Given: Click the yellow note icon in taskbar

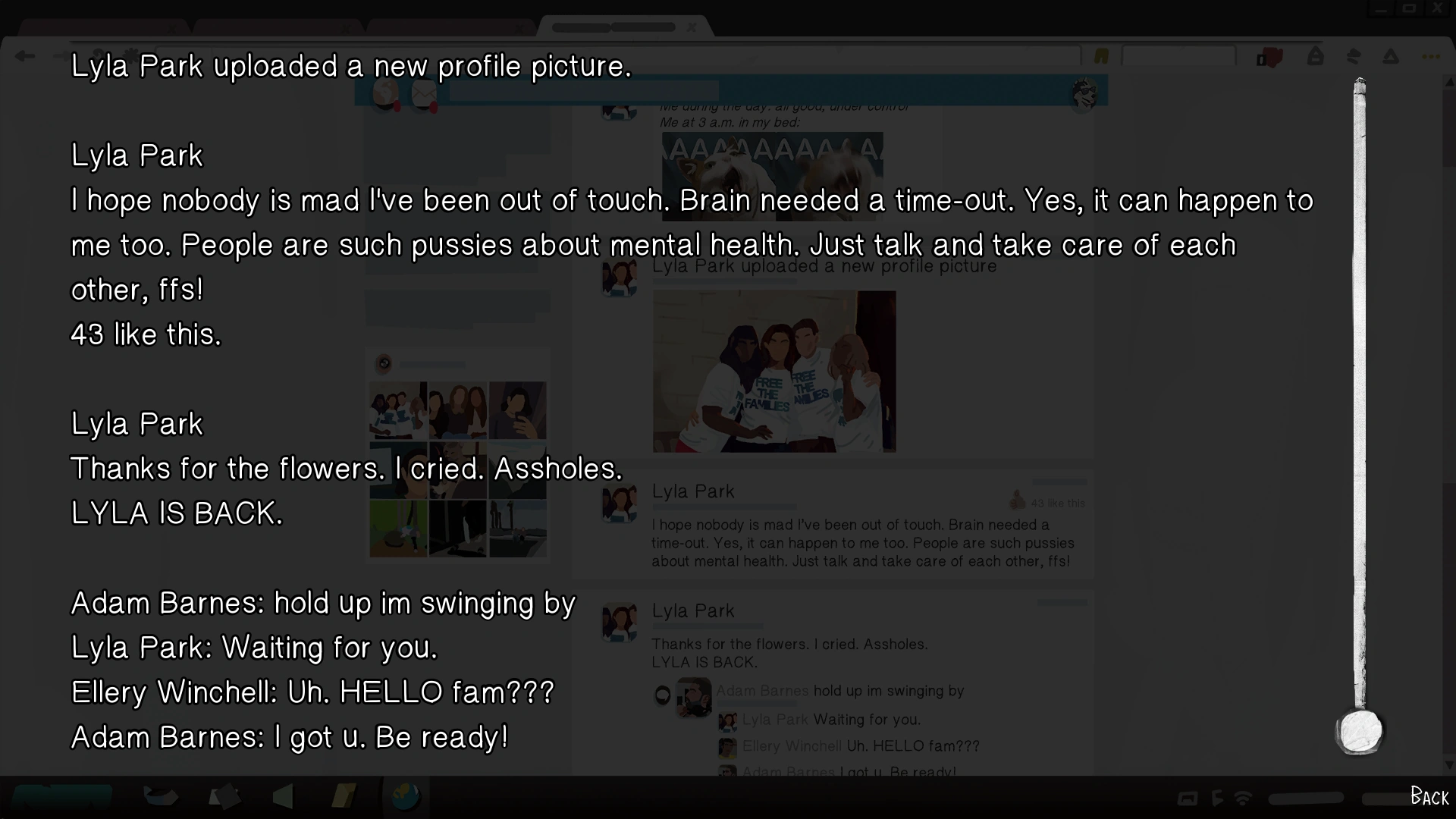Looking at the screenshot, I should (344, 796).
